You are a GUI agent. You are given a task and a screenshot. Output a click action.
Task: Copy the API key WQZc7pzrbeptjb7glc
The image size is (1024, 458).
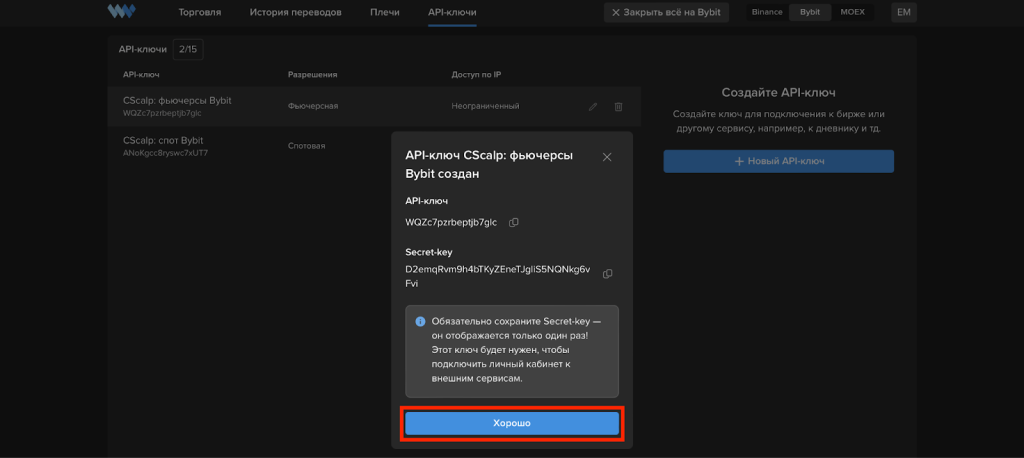tap(514, 222)
